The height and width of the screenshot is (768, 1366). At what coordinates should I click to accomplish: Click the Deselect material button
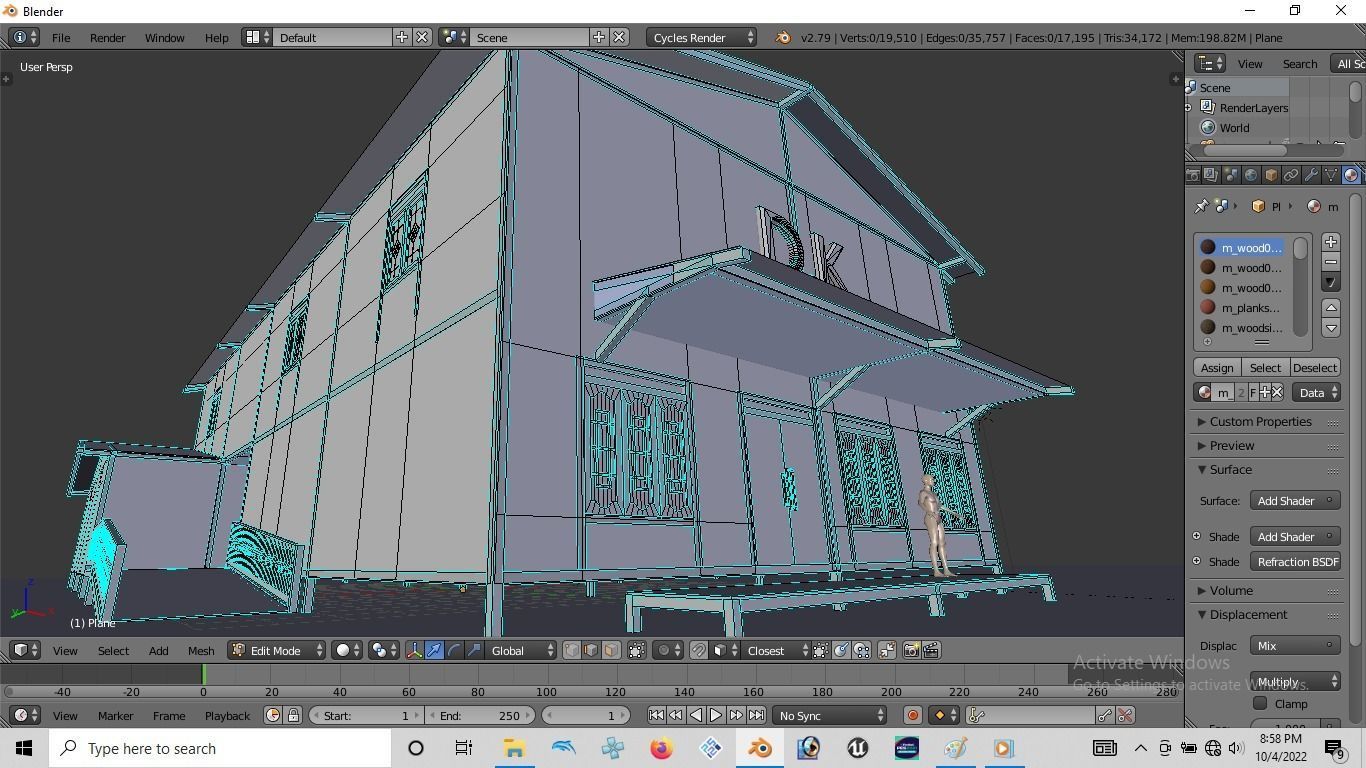pyautogui.click(x=1314, y=368)
